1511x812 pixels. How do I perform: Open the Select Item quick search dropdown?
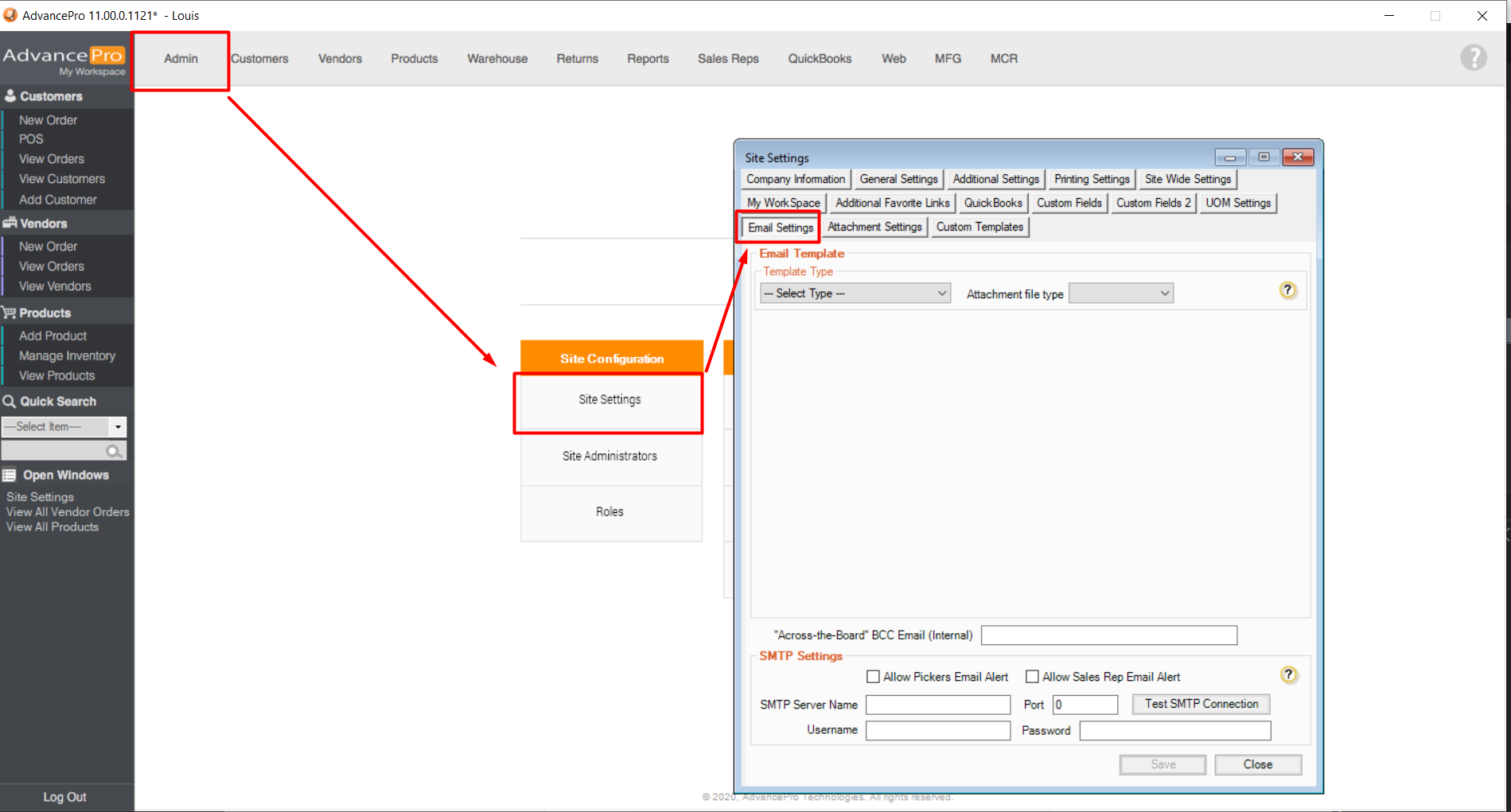pyautogui.click(x=118, y=427)
